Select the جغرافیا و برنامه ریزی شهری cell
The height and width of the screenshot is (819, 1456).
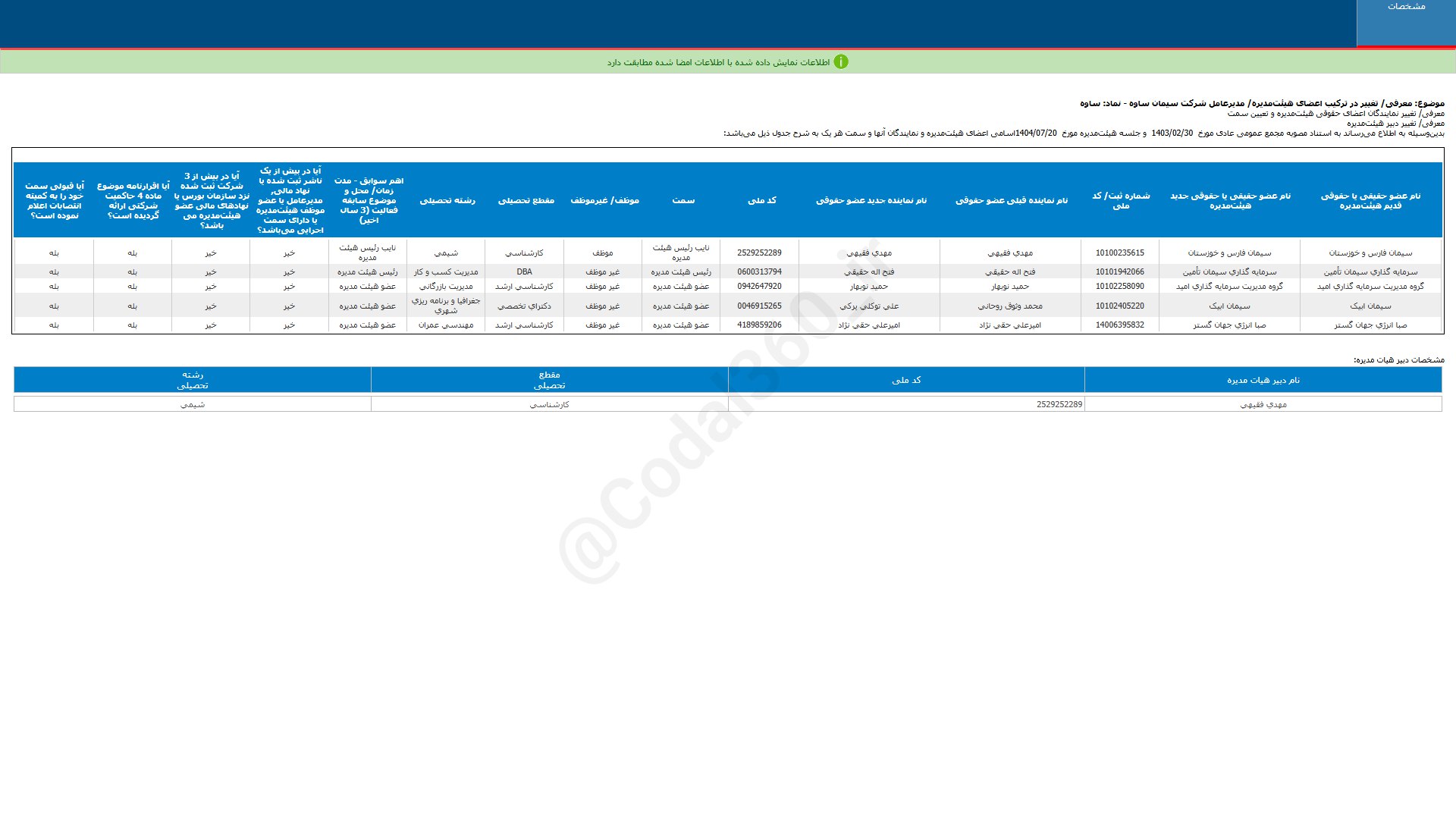[446, 306]
